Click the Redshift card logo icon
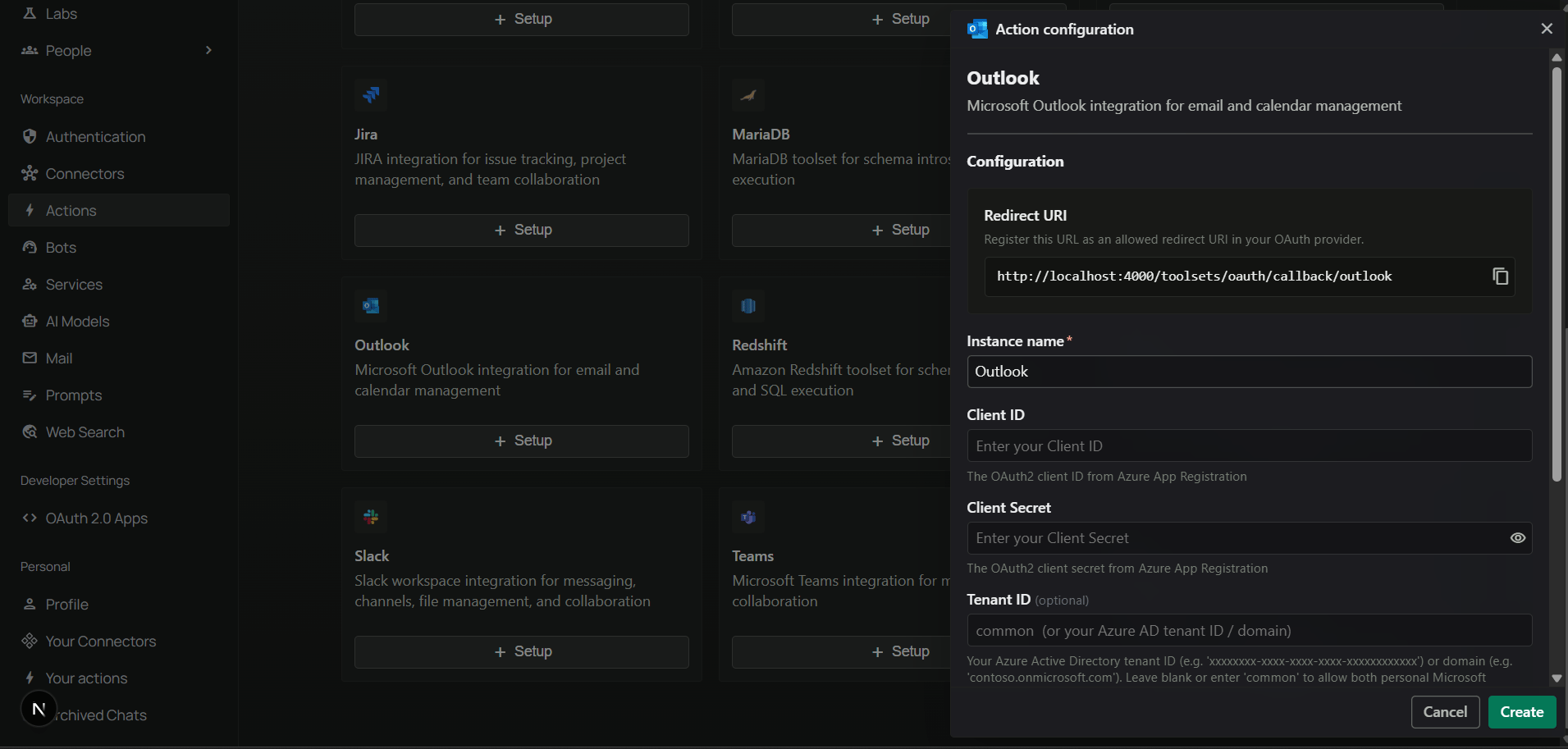The height and width of the screenshot is (749, 1568). coord(748,305)
